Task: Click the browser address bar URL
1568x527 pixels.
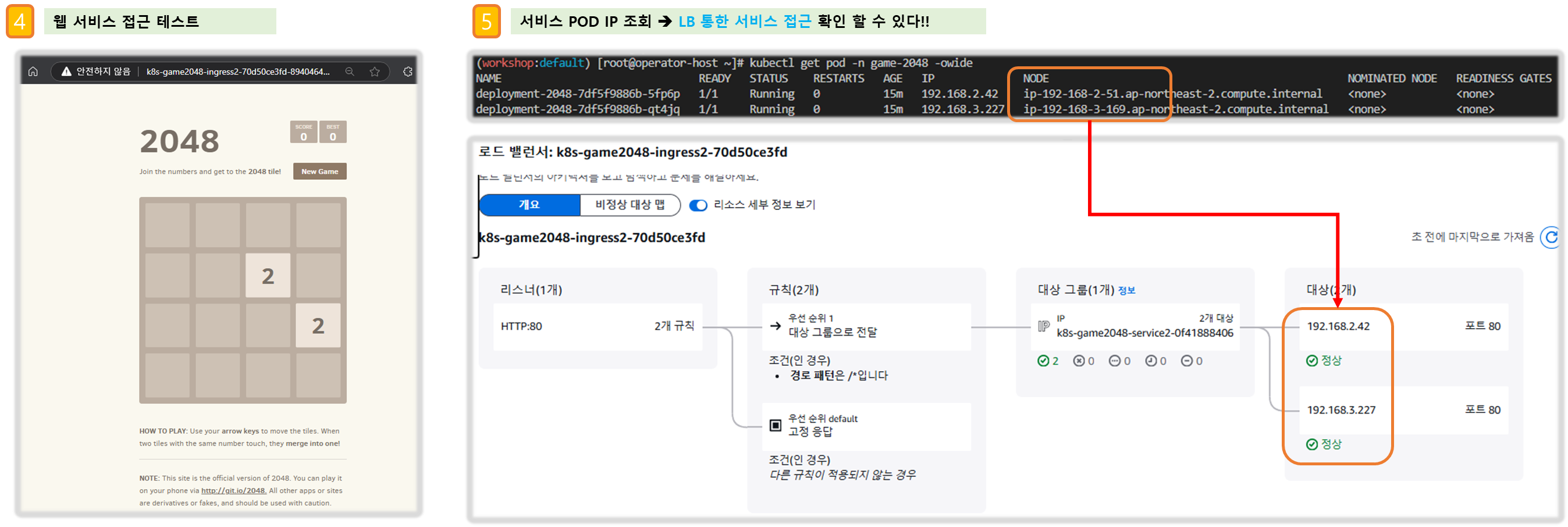Action: tap(238, 71)
